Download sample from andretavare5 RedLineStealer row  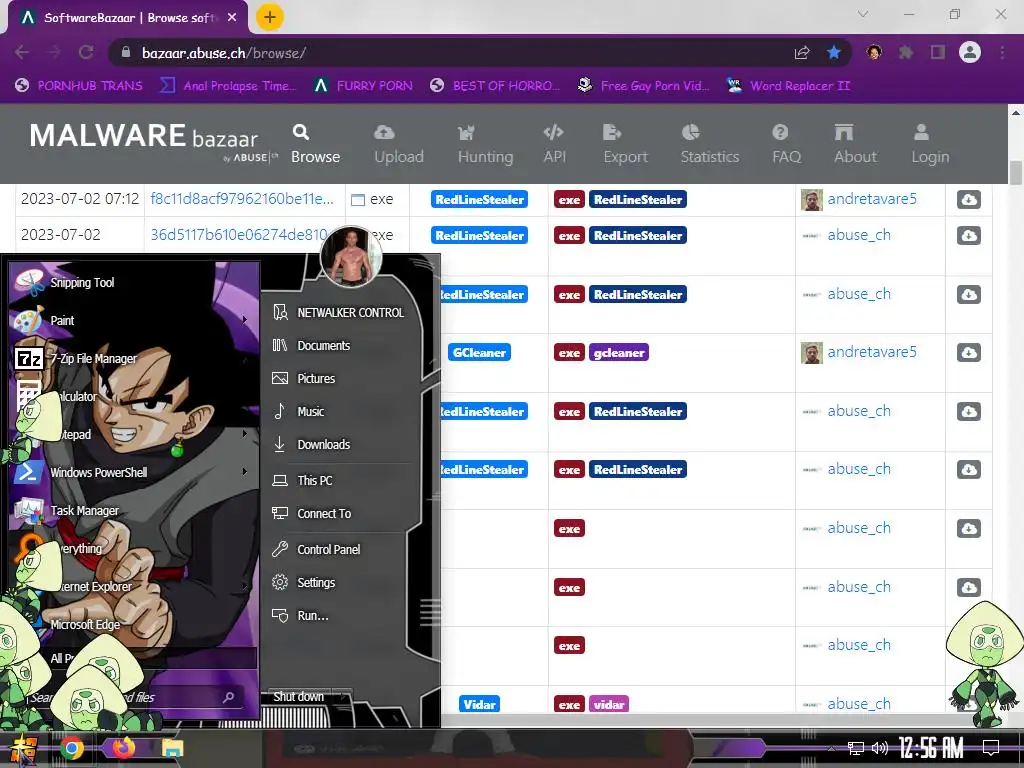click(x=968, y=199)
